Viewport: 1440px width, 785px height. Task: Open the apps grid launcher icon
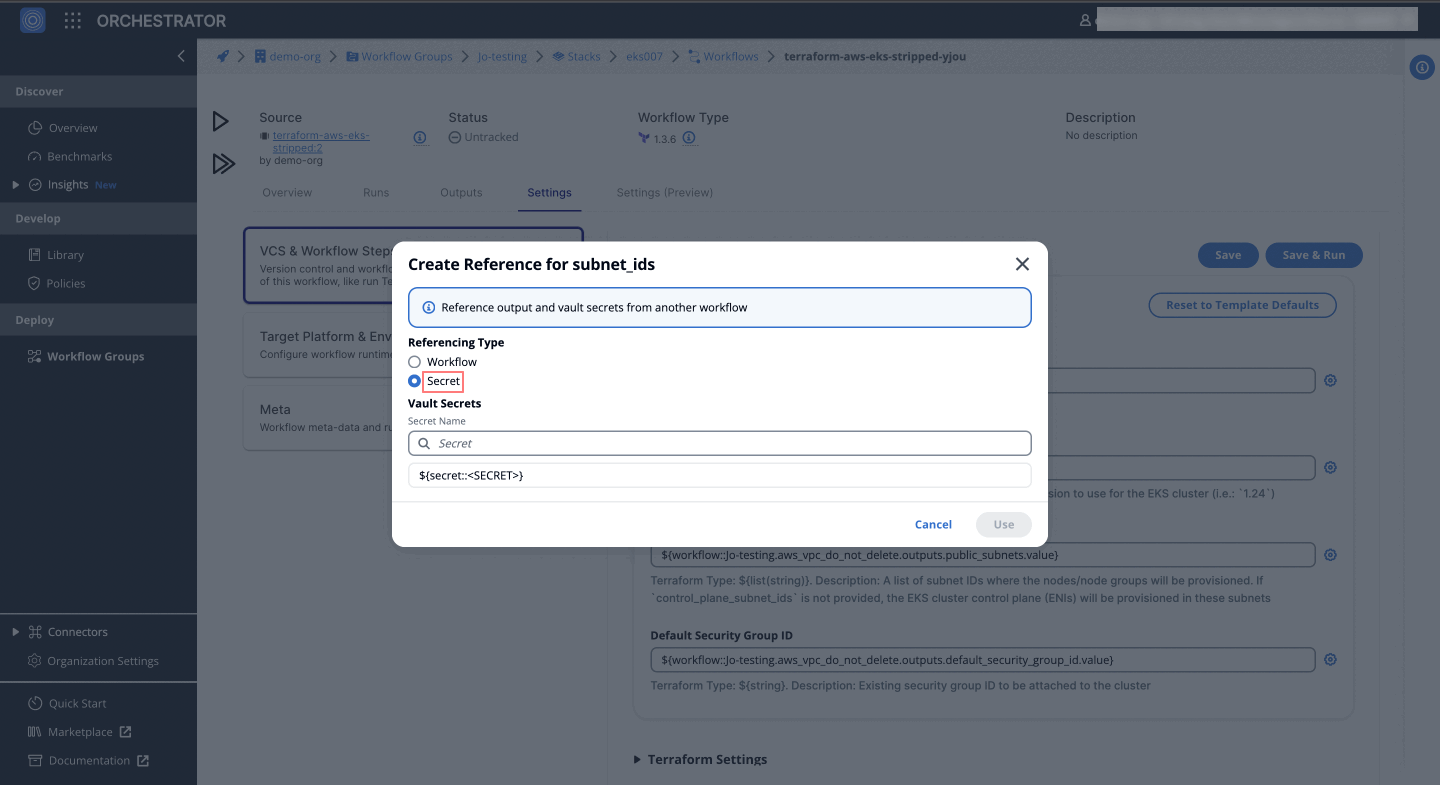[73, 20]
